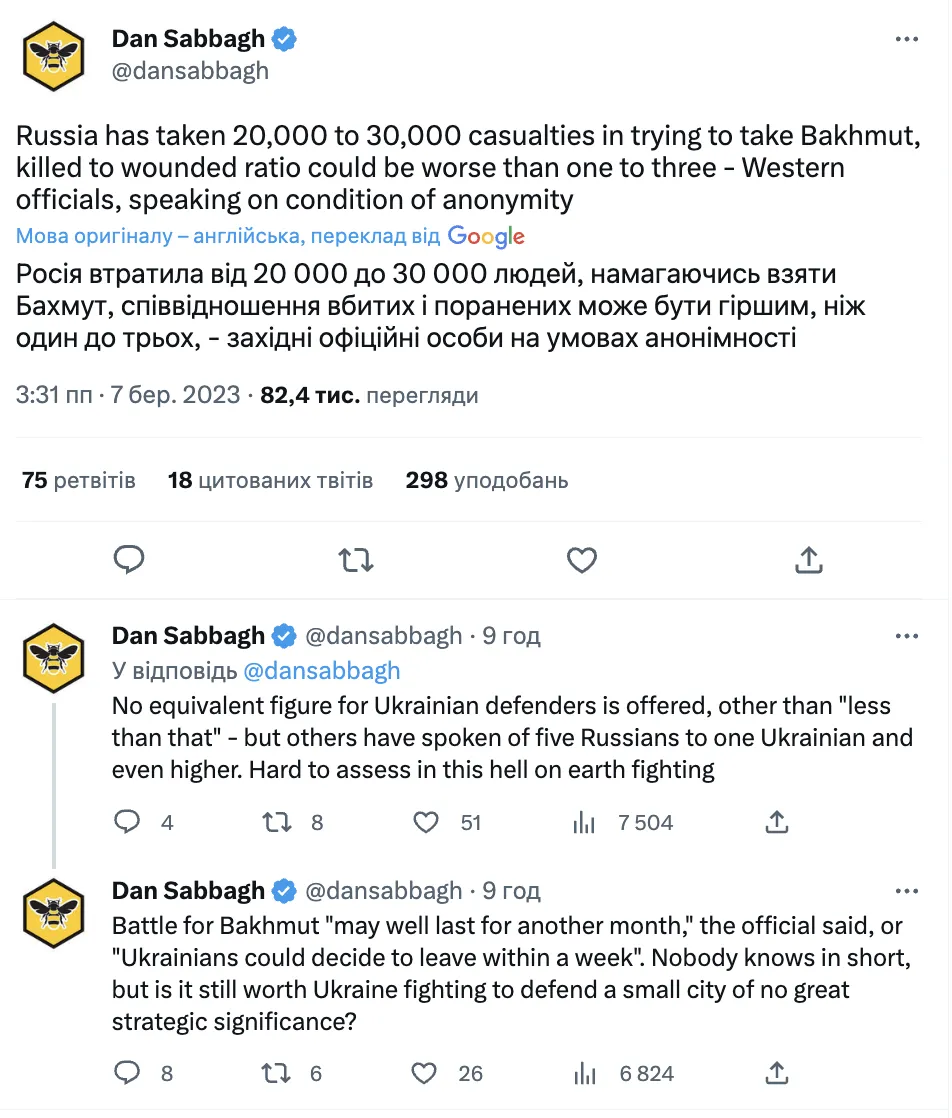Retweet the main tweet
The height and width of the screenshot is (1118, 952).
[x=355, y=560]
